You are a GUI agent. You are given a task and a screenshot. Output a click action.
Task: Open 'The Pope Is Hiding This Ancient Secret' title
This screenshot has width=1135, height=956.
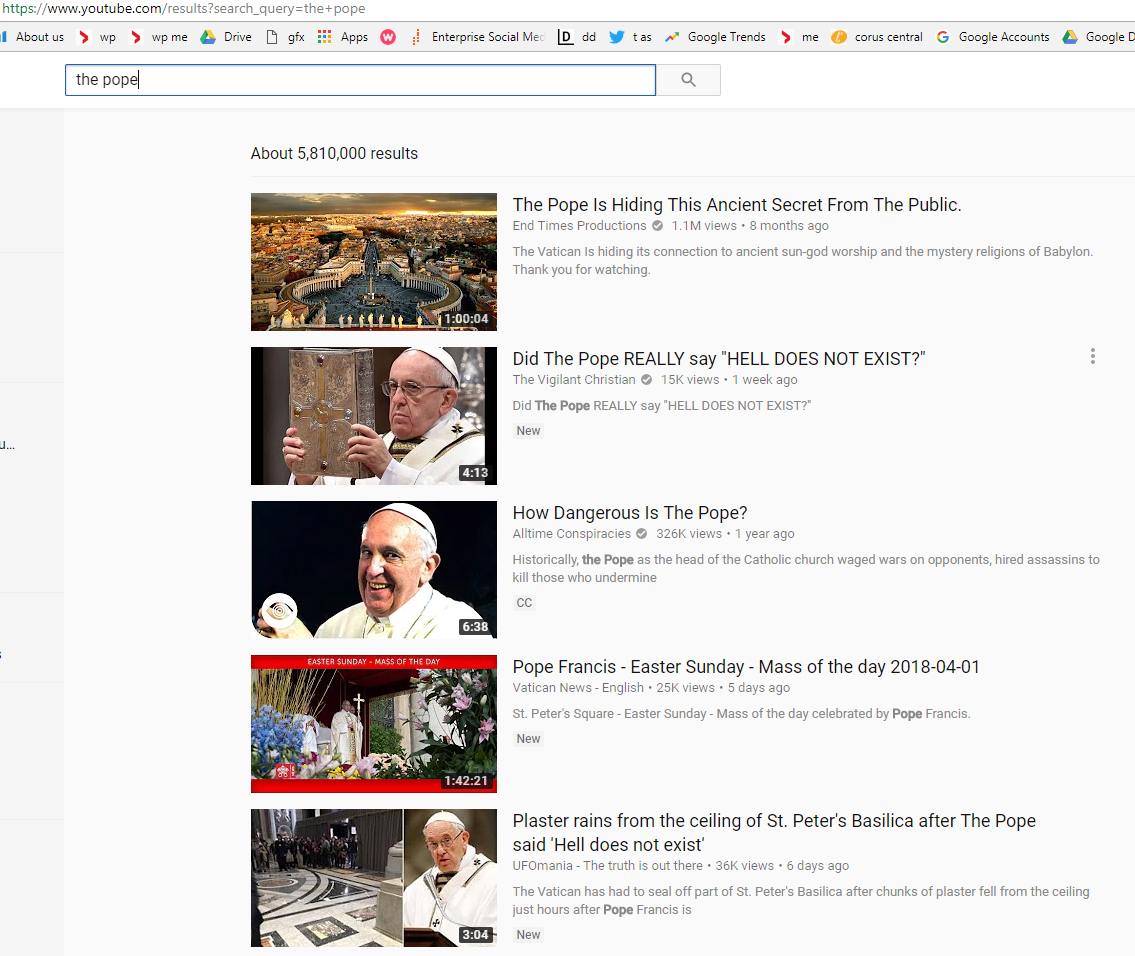(736, 205)
